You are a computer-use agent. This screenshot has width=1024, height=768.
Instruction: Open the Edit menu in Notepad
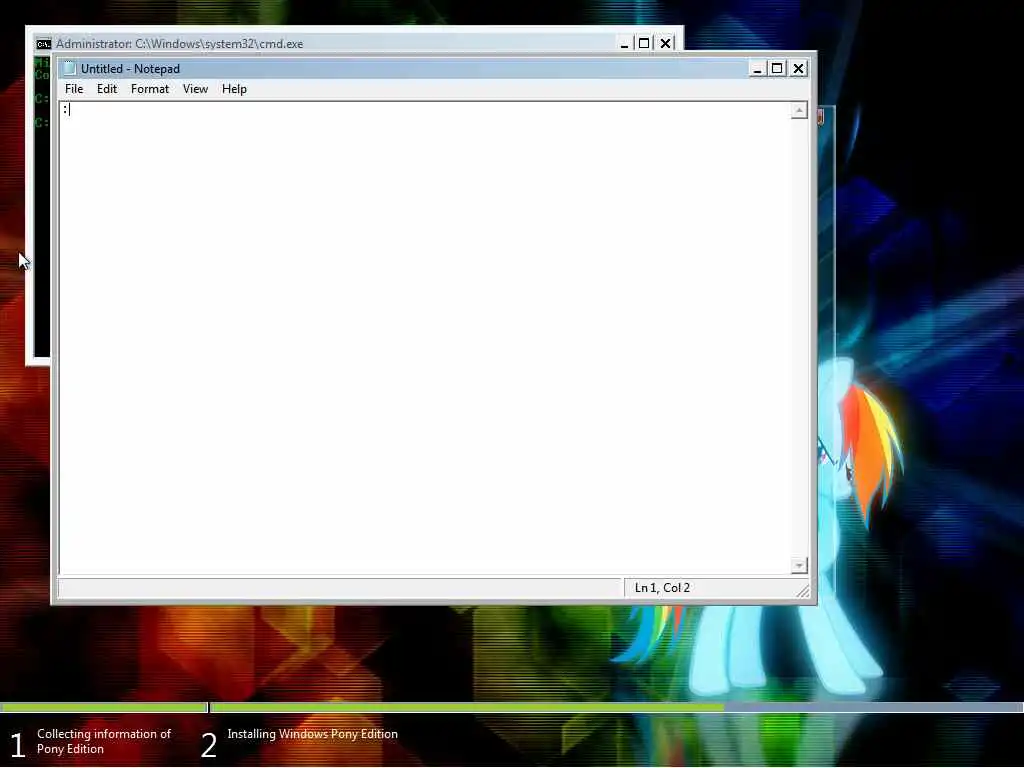(107, 89)
